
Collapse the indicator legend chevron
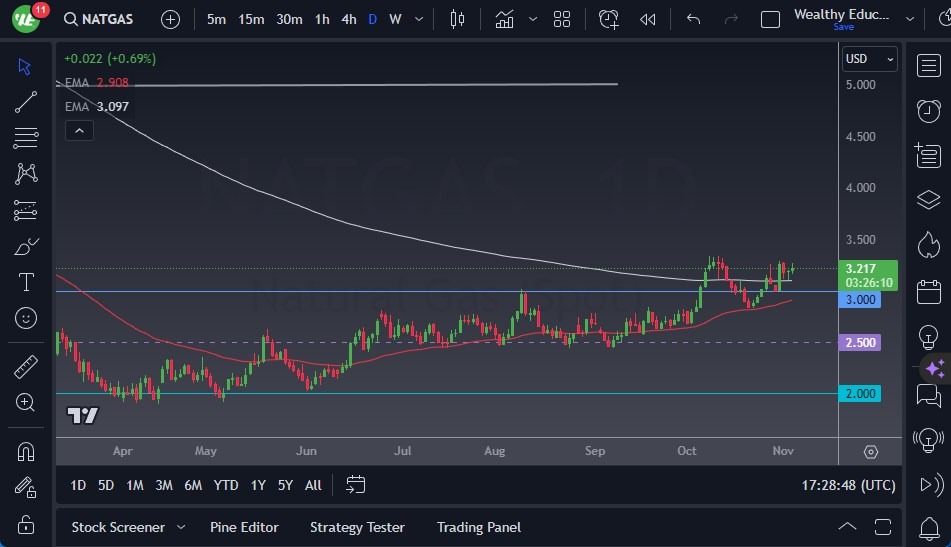(x=78, y=130)
